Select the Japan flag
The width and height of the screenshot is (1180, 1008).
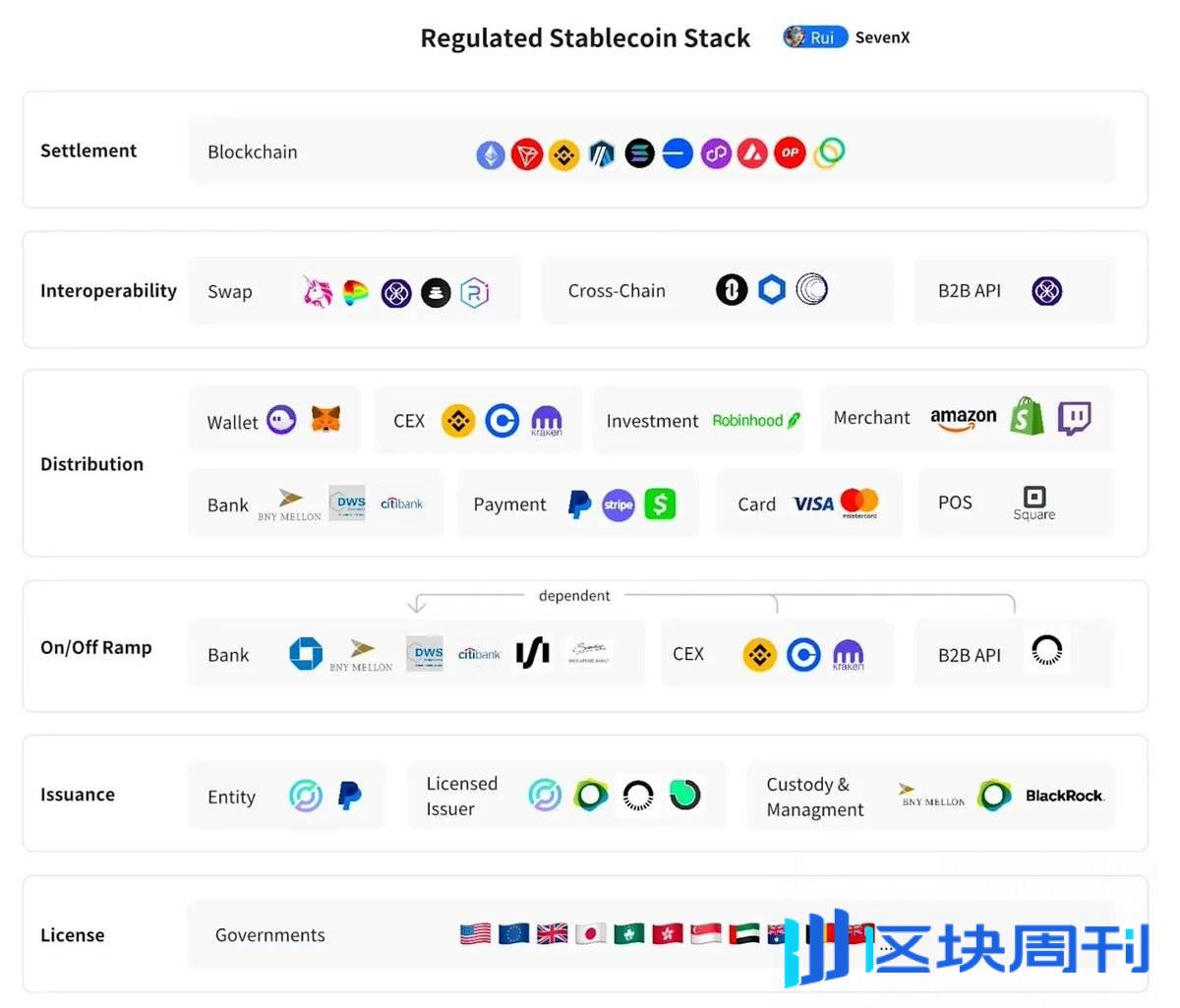(591, 933)
